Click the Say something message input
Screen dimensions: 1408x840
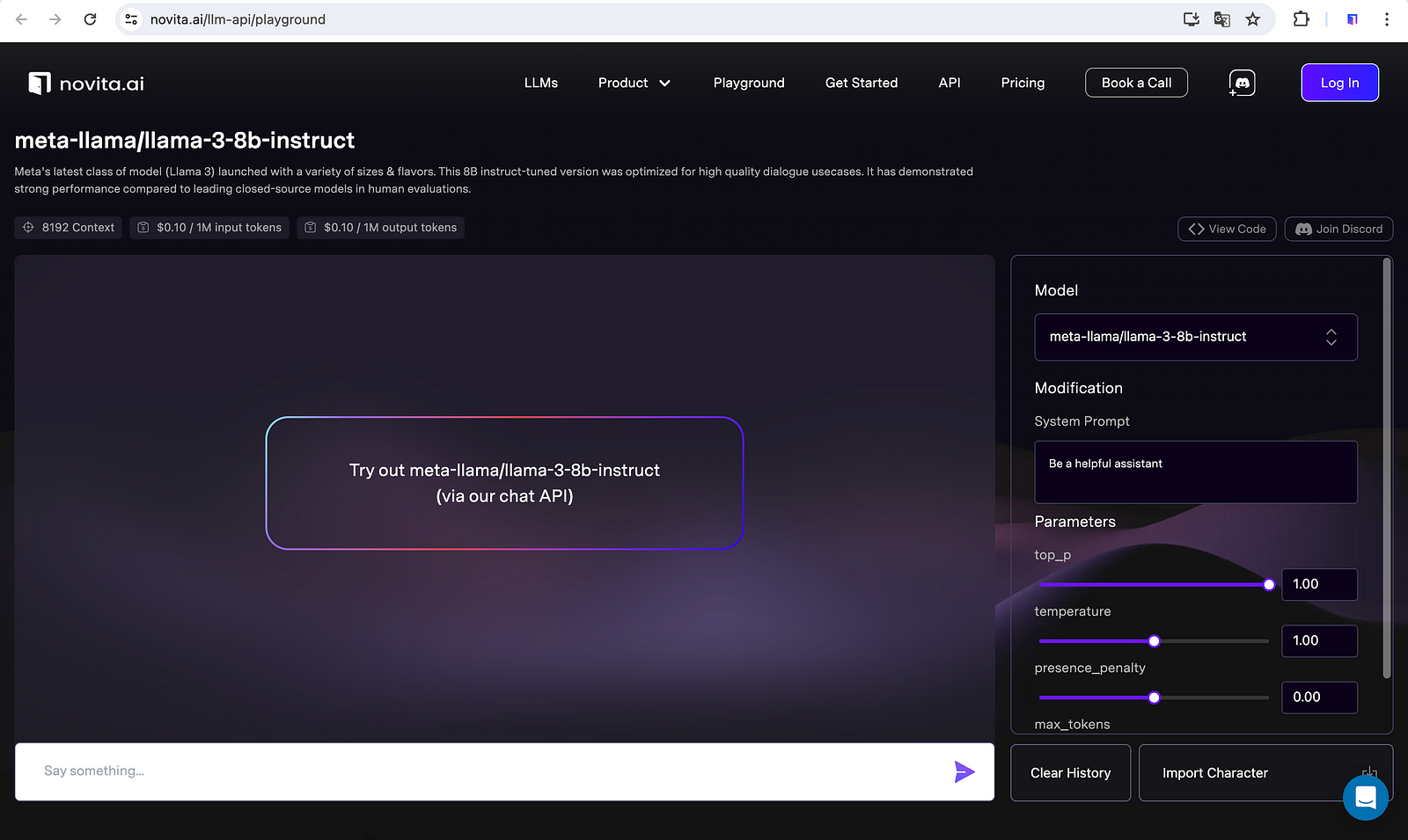pos(504,771)
